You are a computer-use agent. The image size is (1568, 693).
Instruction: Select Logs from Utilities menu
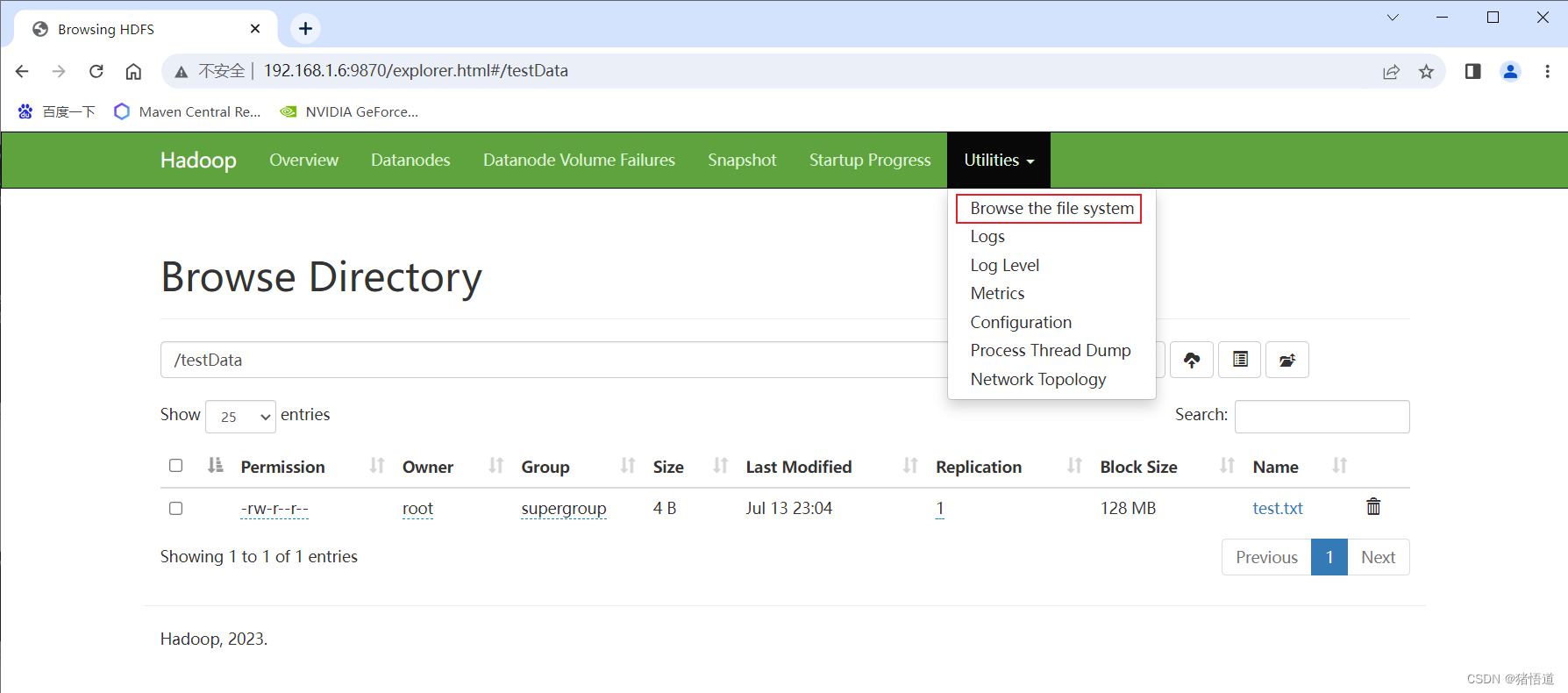tap(987, 237)
